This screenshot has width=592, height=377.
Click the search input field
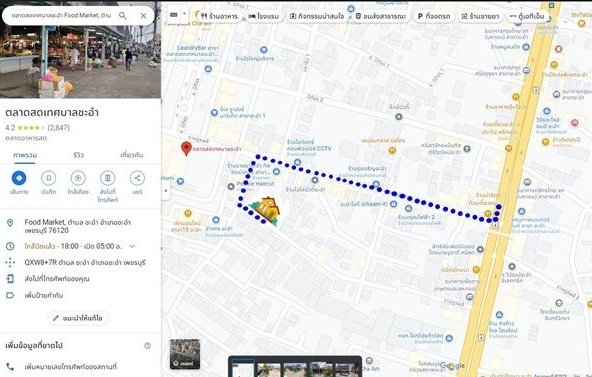pos(61,15)
